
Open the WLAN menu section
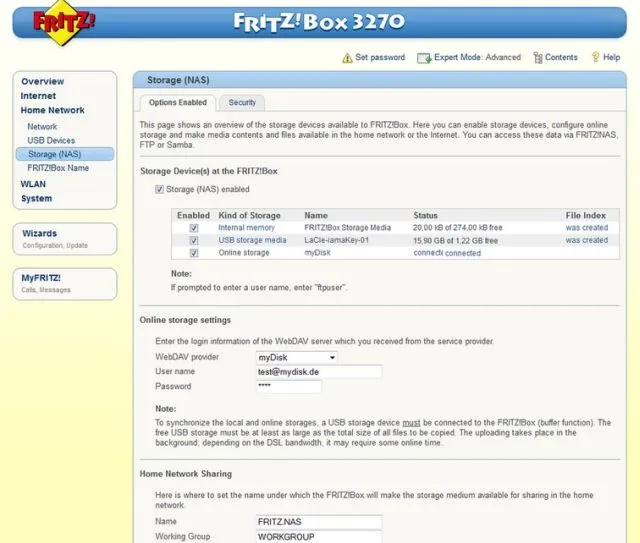point(33,184)
